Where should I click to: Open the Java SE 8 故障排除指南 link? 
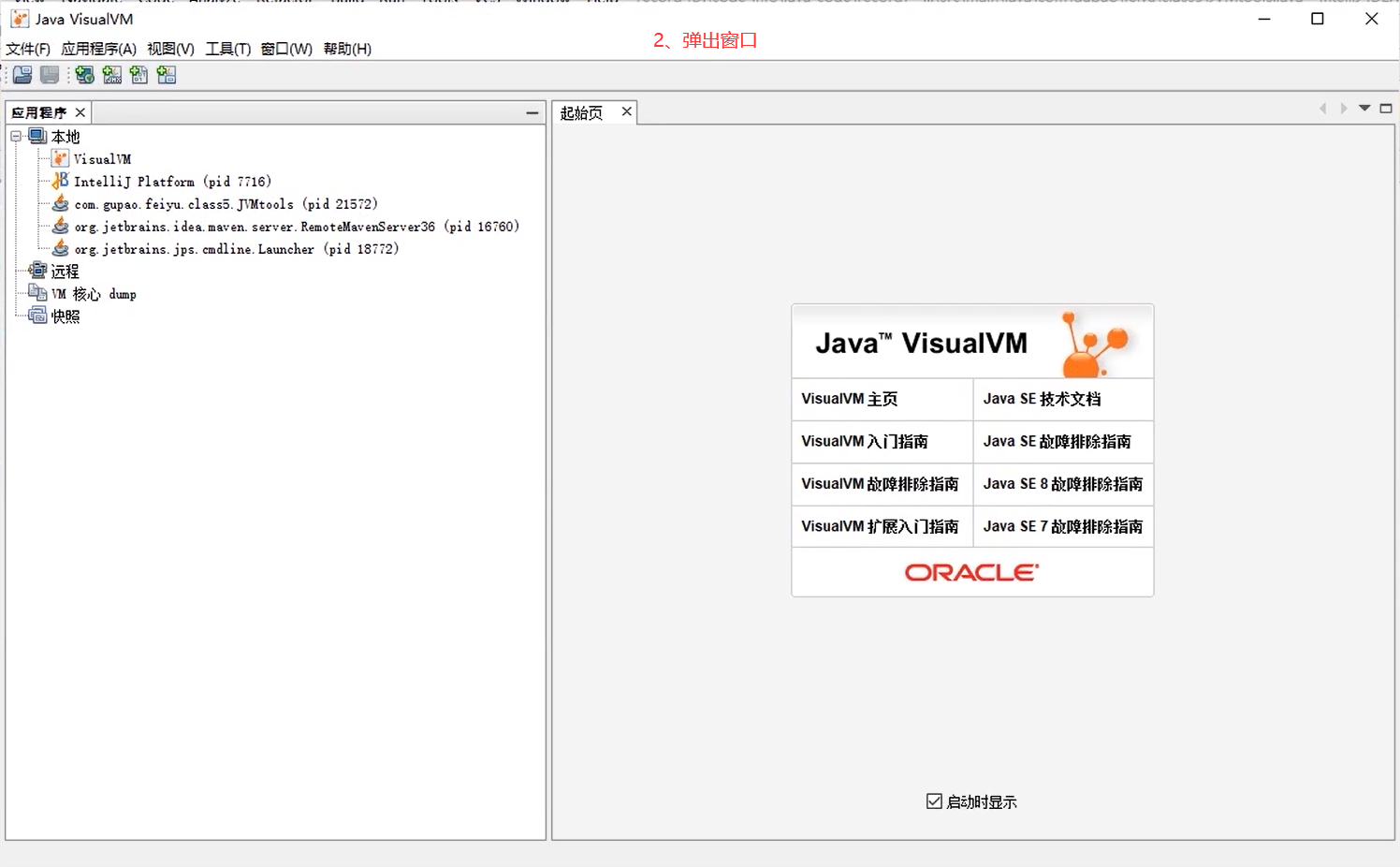[1063, 484]
